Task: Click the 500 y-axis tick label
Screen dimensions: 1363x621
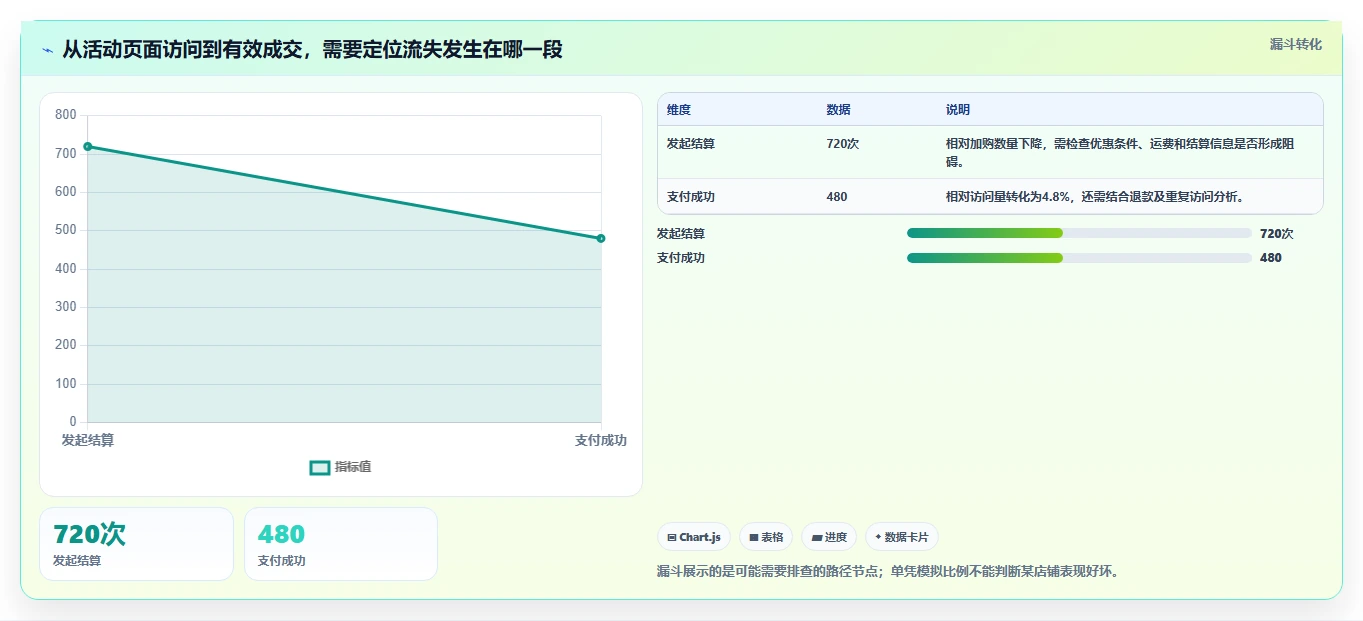Action: 66,230
